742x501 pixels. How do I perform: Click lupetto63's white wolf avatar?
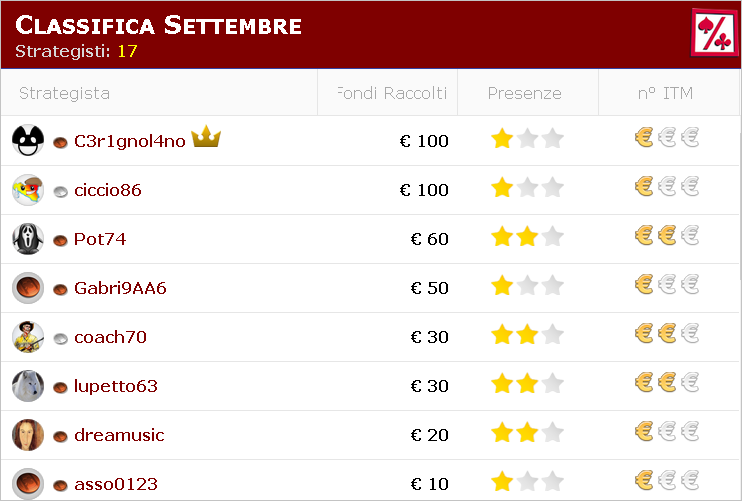point(28,386)
